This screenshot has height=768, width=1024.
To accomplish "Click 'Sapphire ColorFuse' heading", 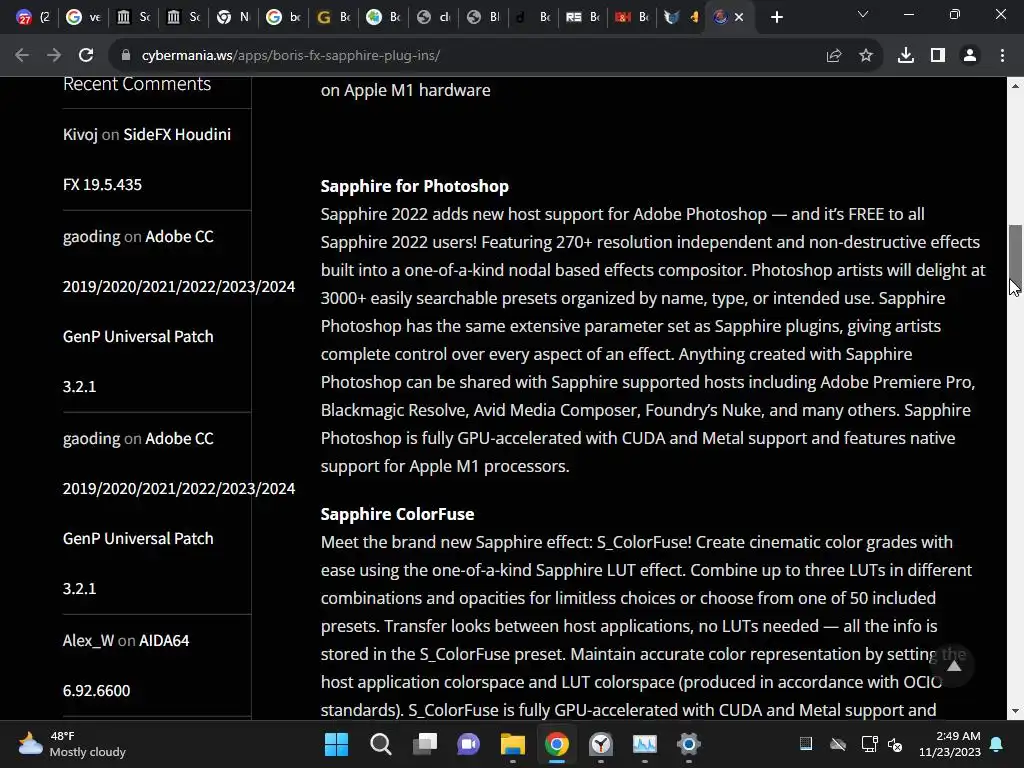I will [397, 514].
